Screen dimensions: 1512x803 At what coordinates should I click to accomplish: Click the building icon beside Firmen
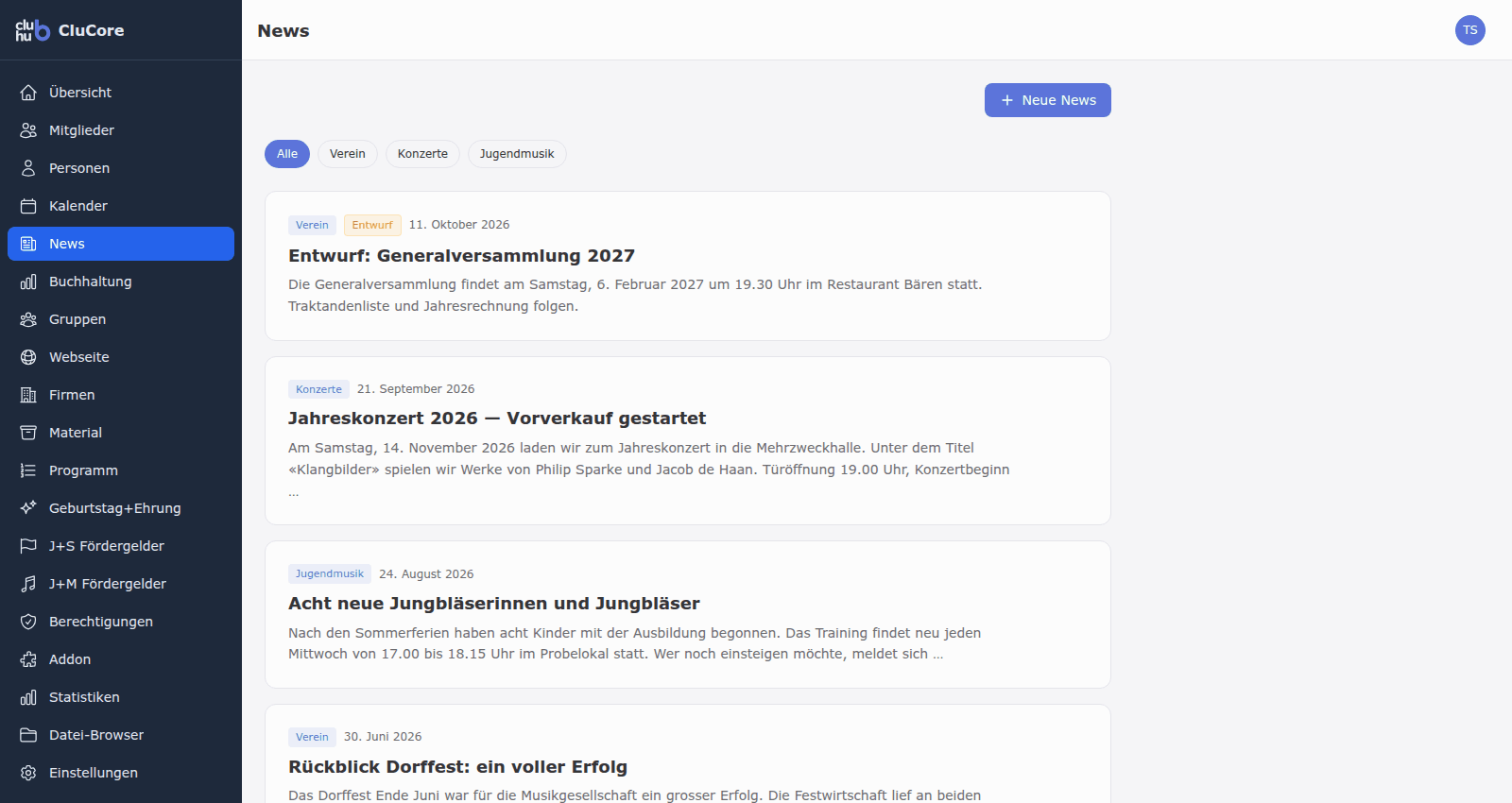(x=28, y=395)
